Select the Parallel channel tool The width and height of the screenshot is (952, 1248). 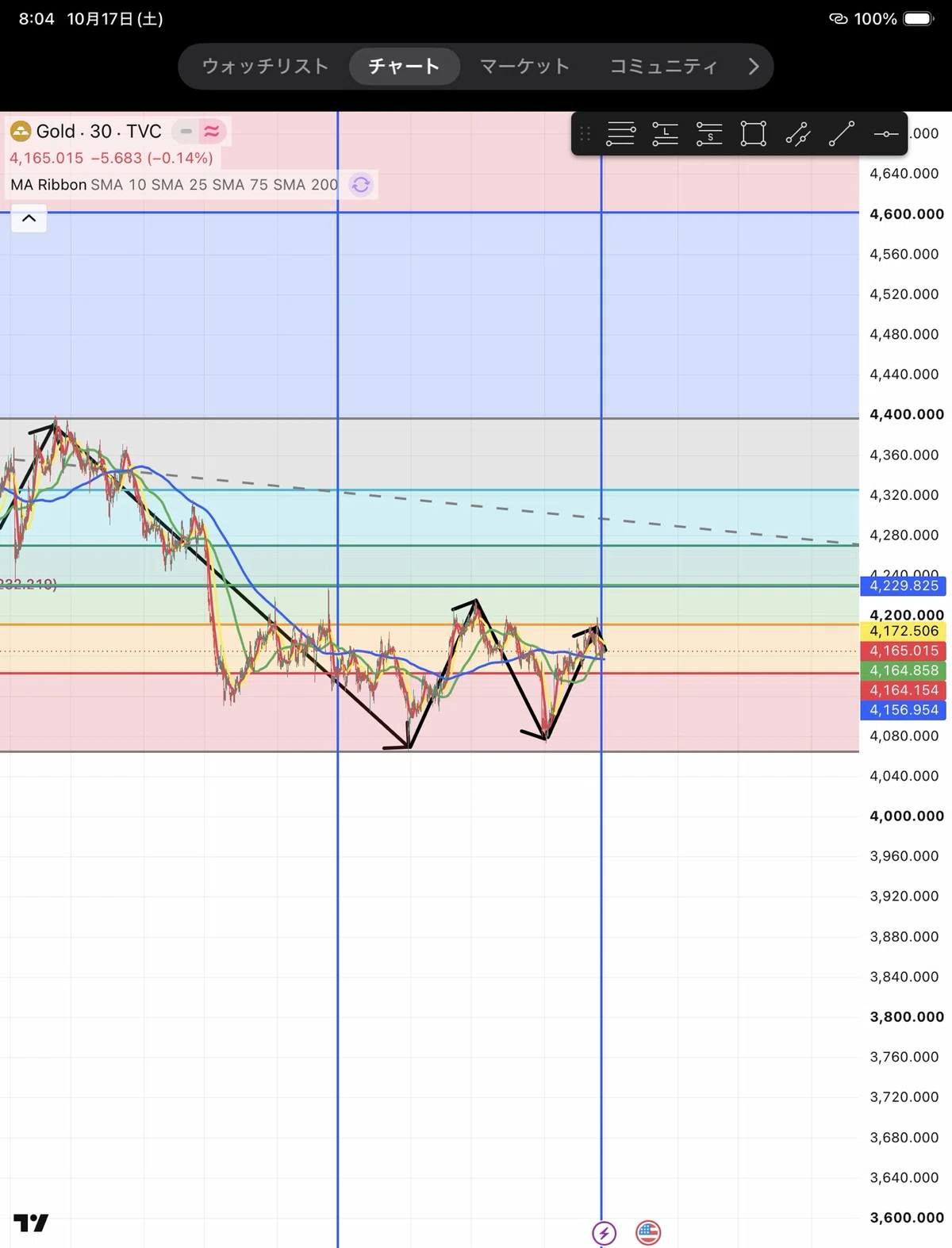(x=797, y=134)
